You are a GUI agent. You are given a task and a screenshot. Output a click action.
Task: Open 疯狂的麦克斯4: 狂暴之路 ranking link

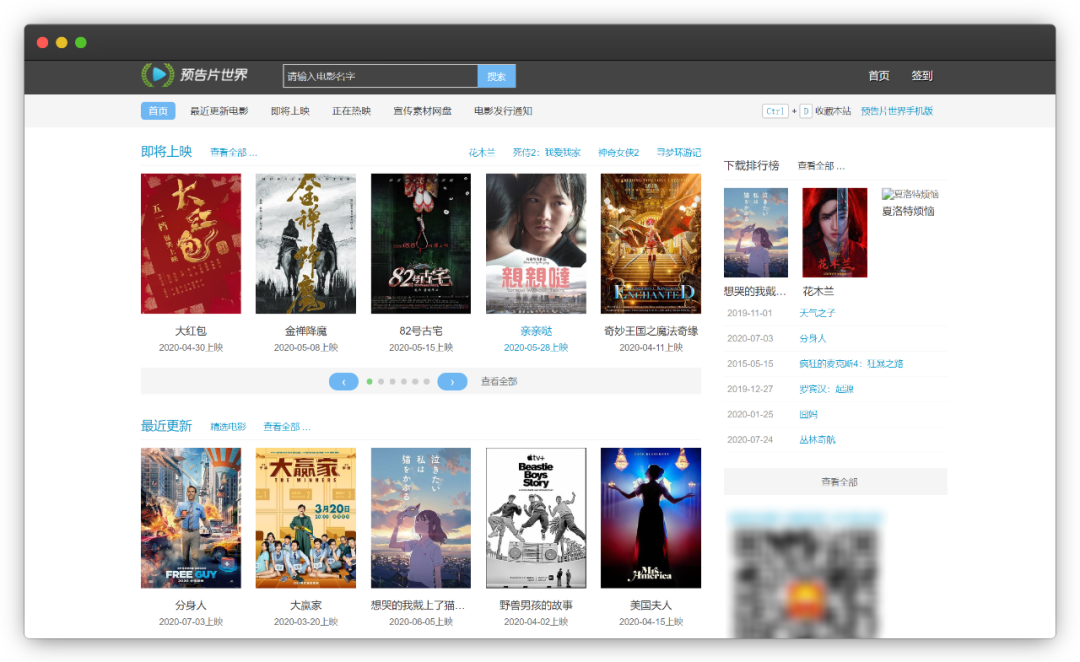tap(851, 364)
